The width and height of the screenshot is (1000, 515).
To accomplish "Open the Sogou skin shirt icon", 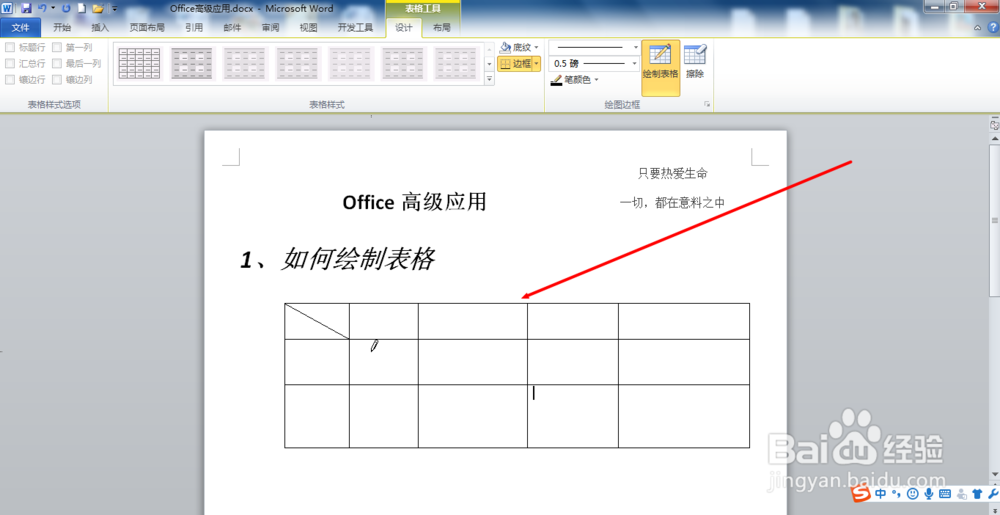I will point(978,494).
